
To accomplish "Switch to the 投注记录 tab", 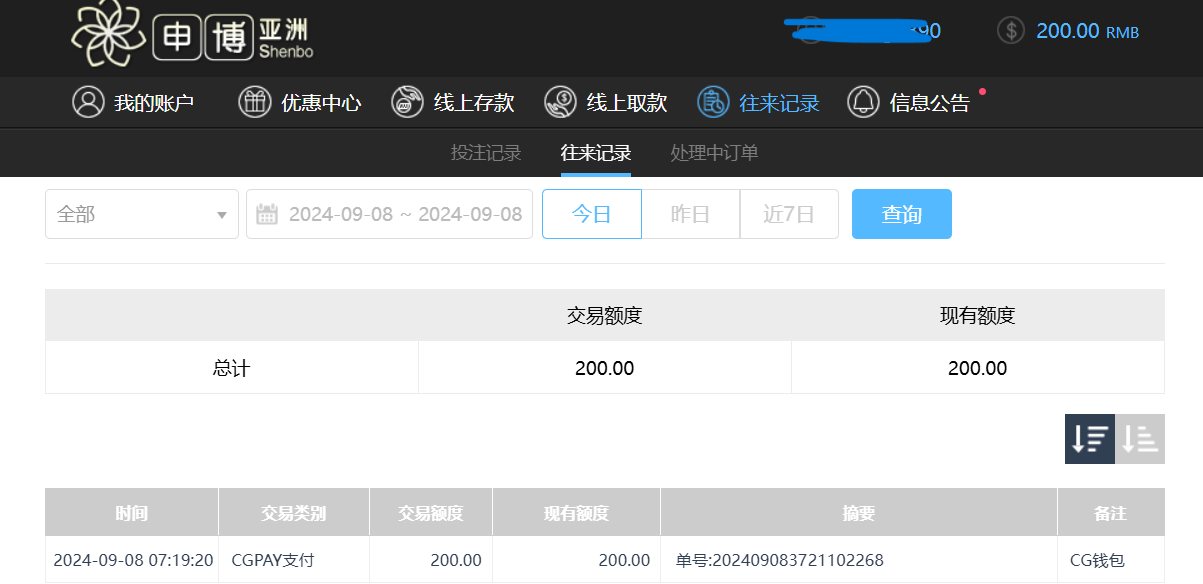I will click(x=486, y=153).
